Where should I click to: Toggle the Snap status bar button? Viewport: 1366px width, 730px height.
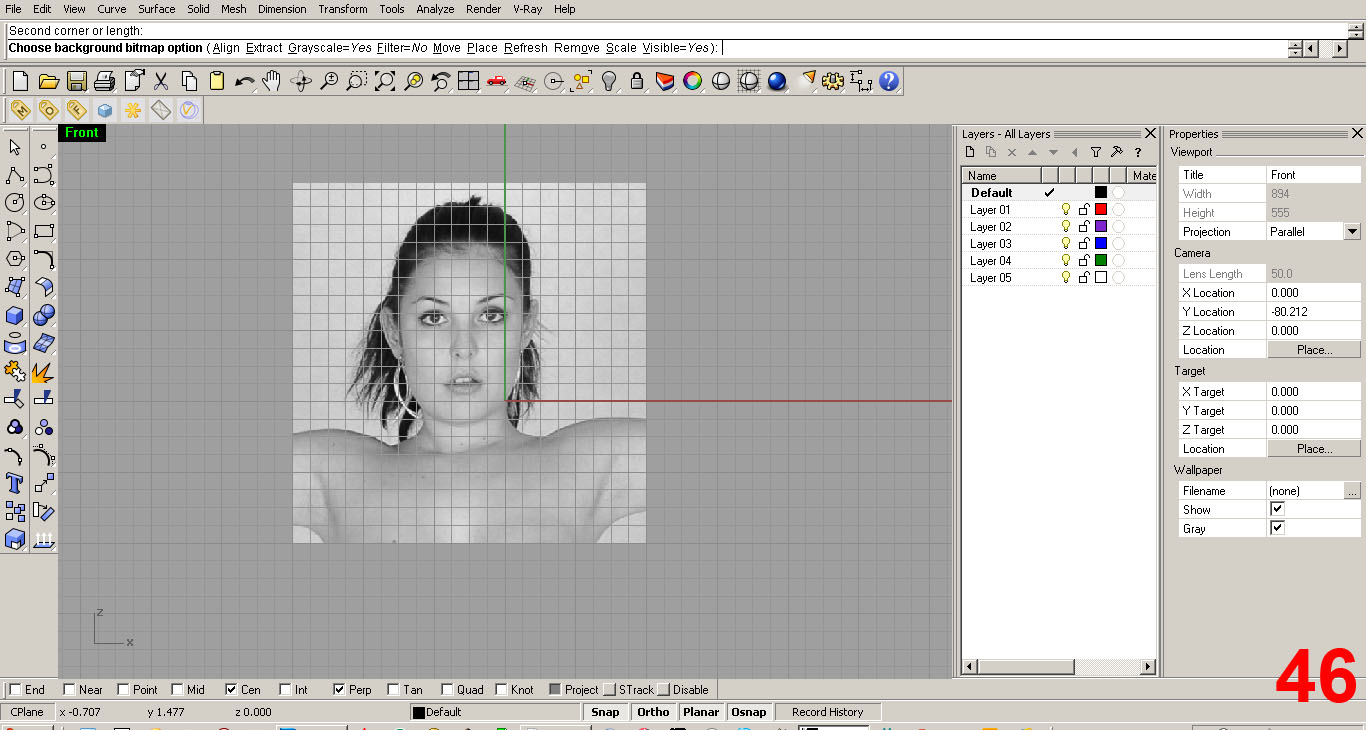coord(605,712)
